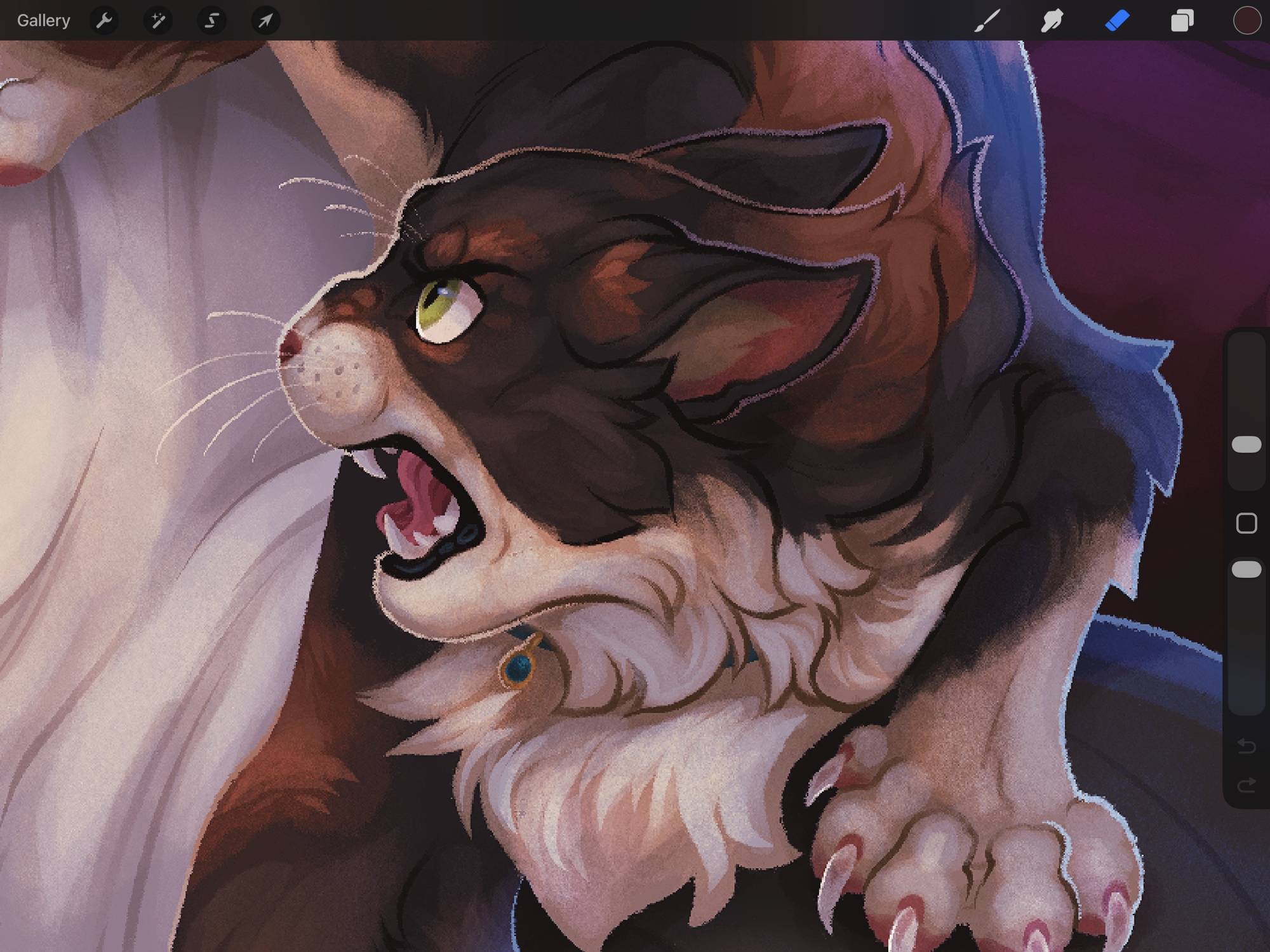Tap the teal pendant on the cat's collar
This screenshot has width=1270, height=952.
click(x=519, y=667)
